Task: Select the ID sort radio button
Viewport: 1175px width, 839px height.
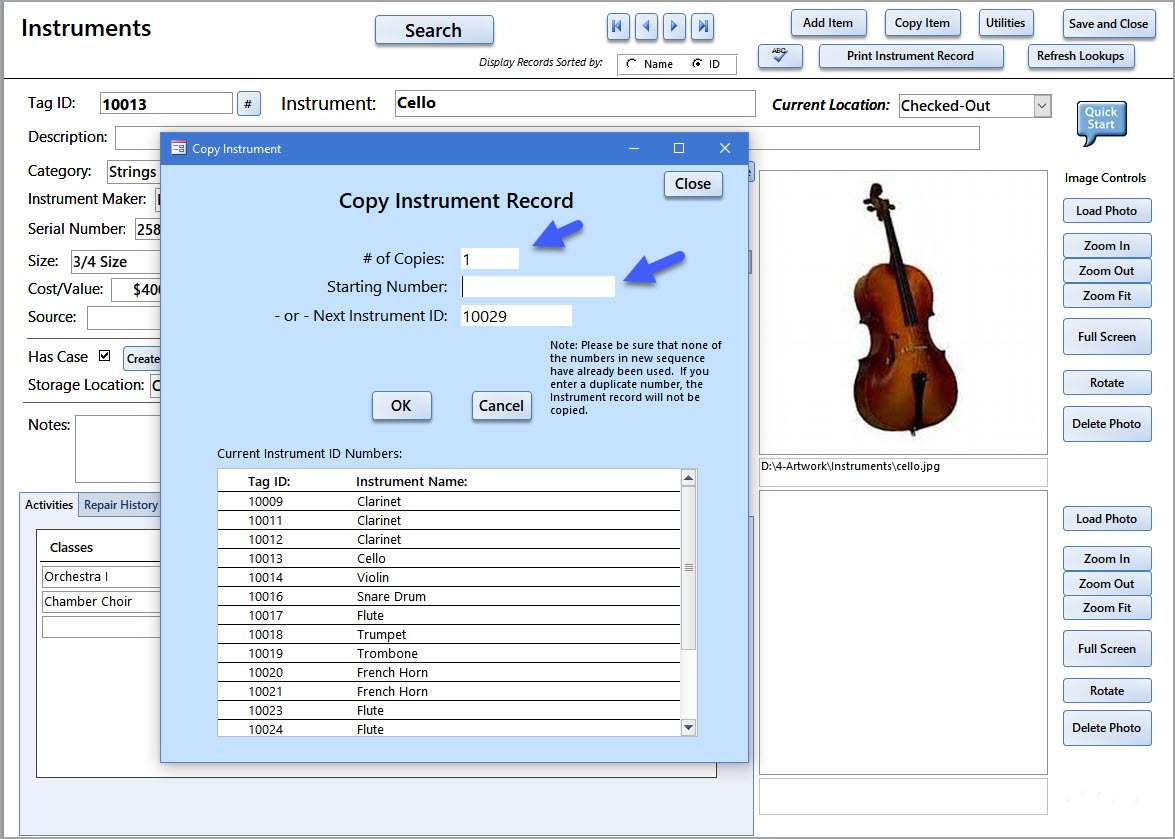Action: [697, 64]
